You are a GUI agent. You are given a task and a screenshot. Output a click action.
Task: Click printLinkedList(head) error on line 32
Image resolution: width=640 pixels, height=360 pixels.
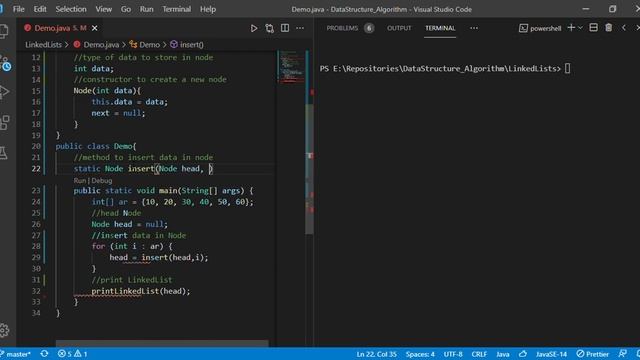(x=140, y=291)
